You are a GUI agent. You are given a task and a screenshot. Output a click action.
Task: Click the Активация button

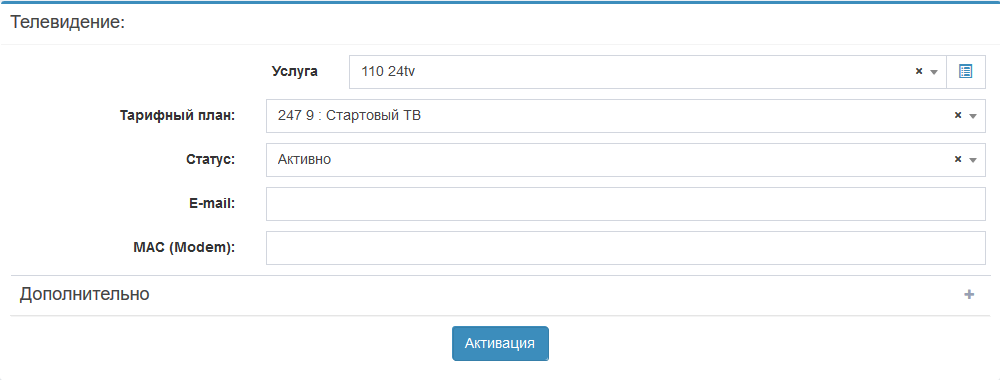pos(501,344)
